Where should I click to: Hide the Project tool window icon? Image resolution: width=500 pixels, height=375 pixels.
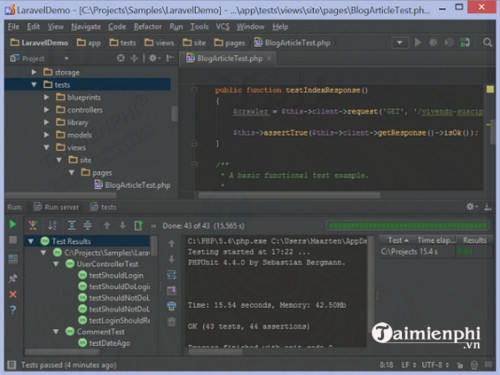point(170,58)
